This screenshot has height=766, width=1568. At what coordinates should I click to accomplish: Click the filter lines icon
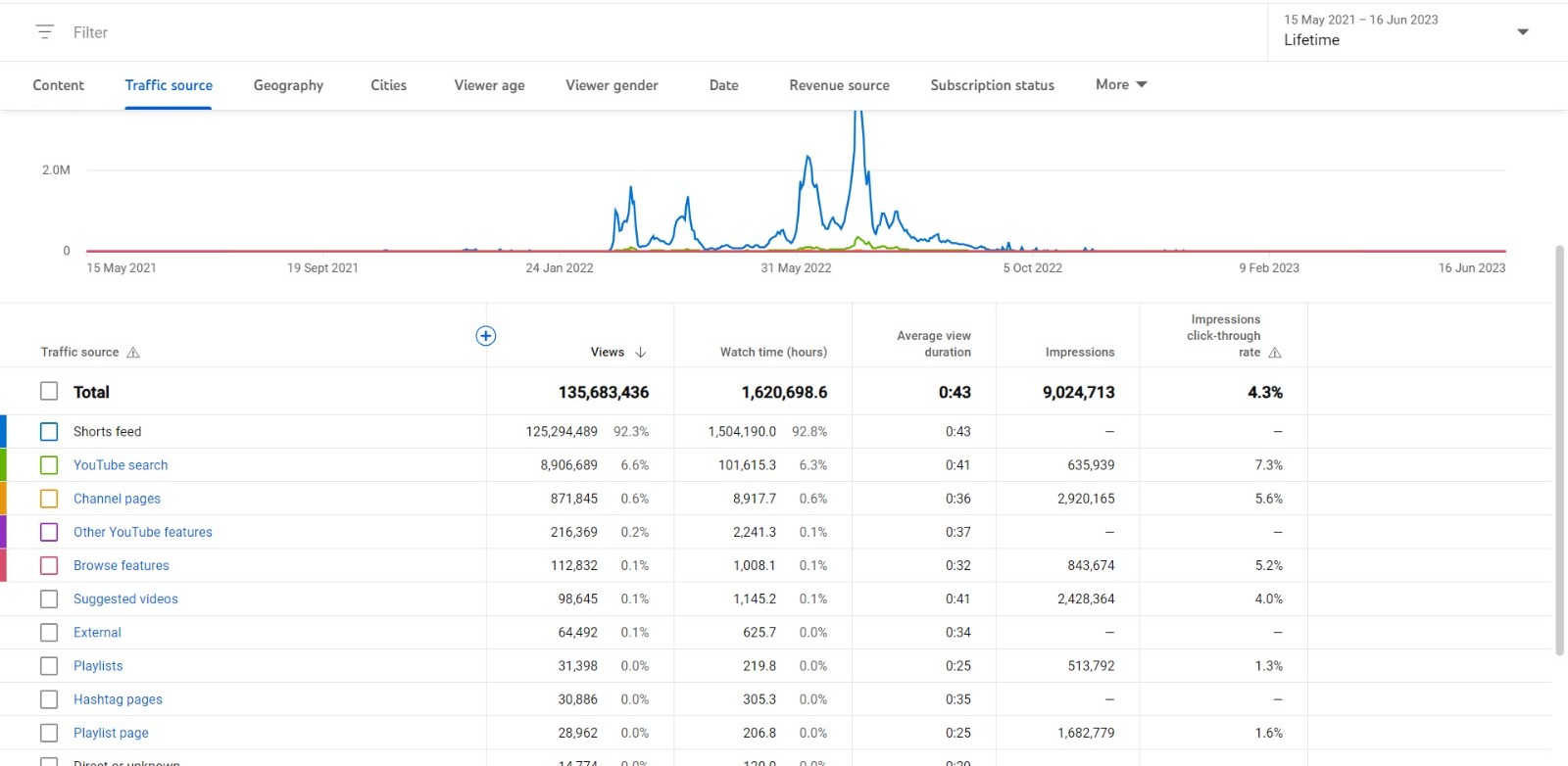pyautogui.click(x=44, y=32)
